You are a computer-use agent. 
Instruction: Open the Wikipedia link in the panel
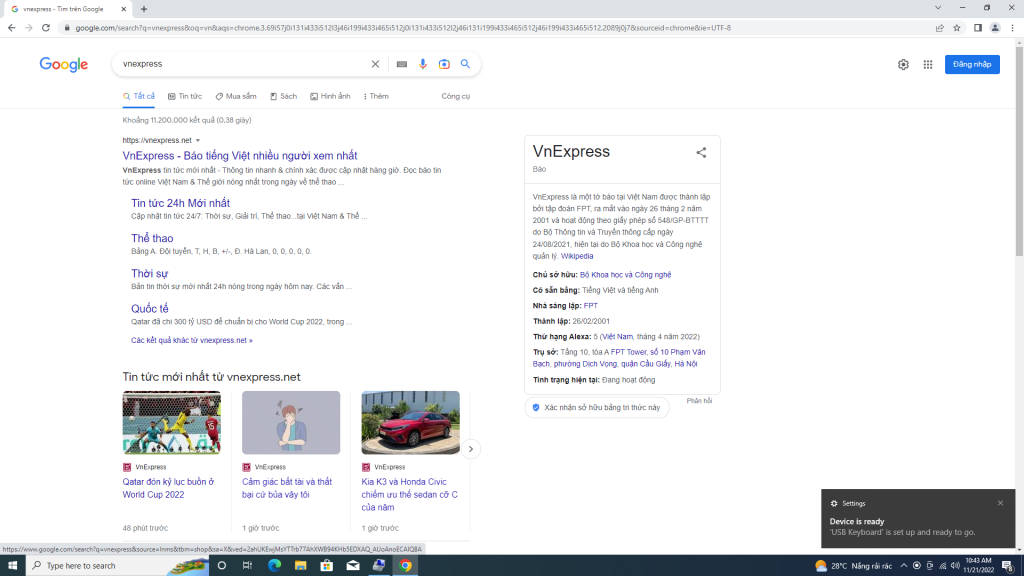pos(577,256)
